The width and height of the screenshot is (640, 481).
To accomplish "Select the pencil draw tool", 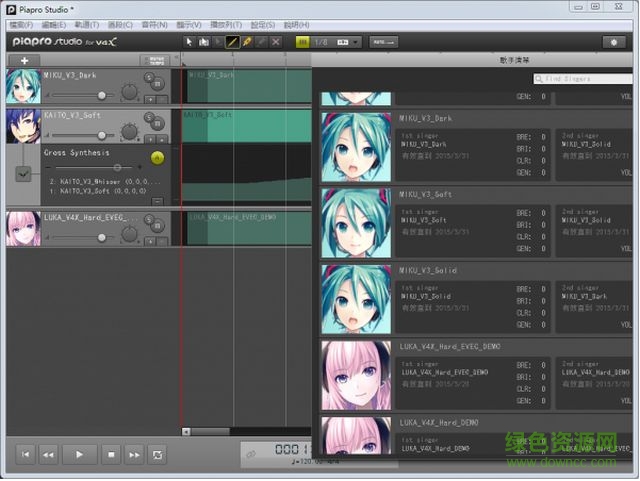I will coord(231,42).
